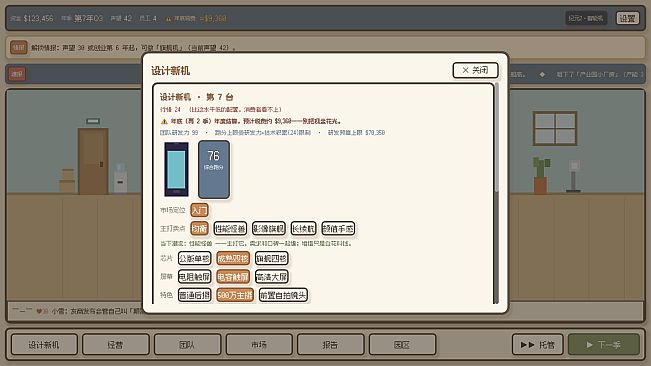Image resolution: width=651 pixels, height=366 pixels.
Task: Click the warning icon in the top status bar
Action: (169, 19)
